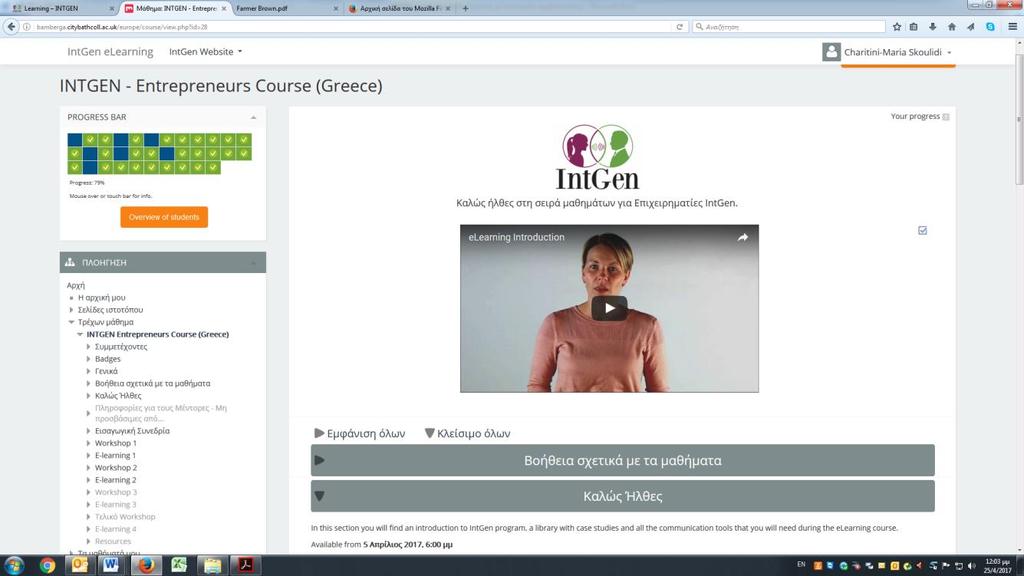
Task: Switch to the Αρχική σελίδα του Mozilla tab
Action: pos(400,8)
